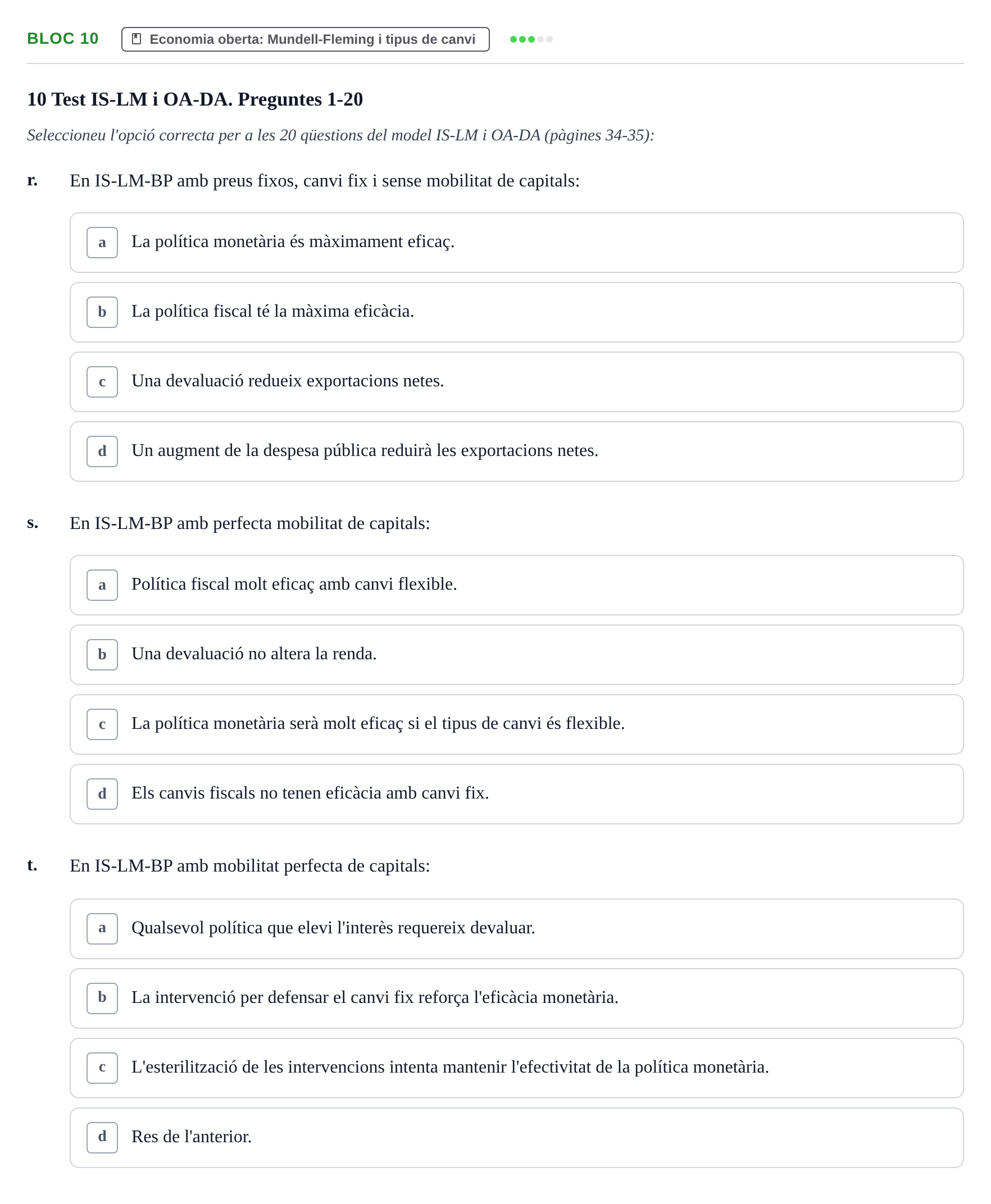Click option b letter box in question s

click(x=102, y=654)
